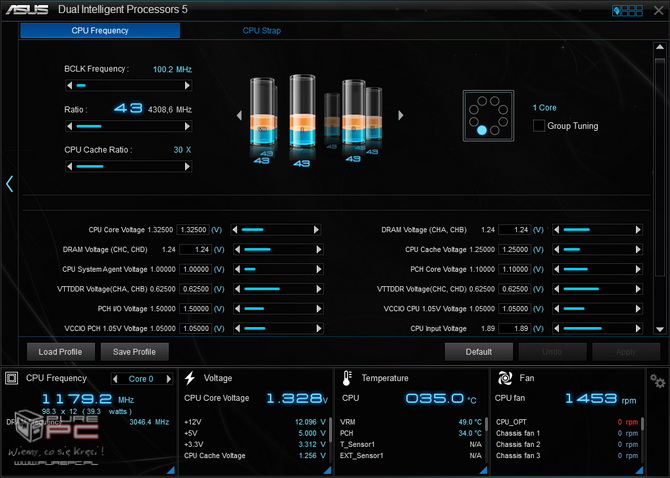Select the second core cylinder labeled 43

point(303,111)
